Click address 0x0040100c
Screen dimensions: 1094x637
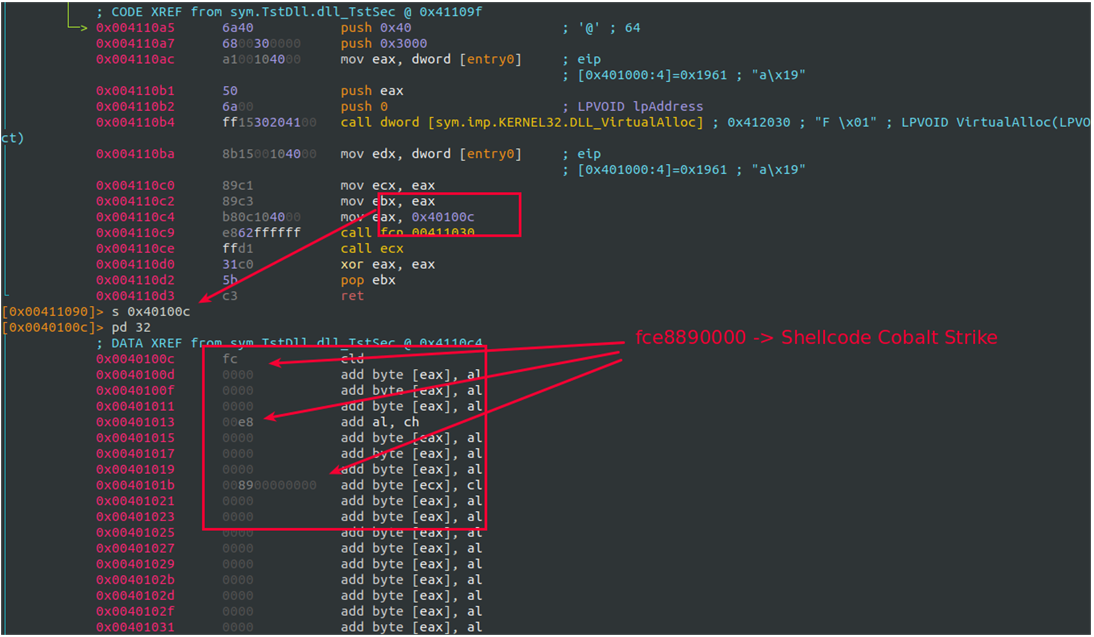135,359
